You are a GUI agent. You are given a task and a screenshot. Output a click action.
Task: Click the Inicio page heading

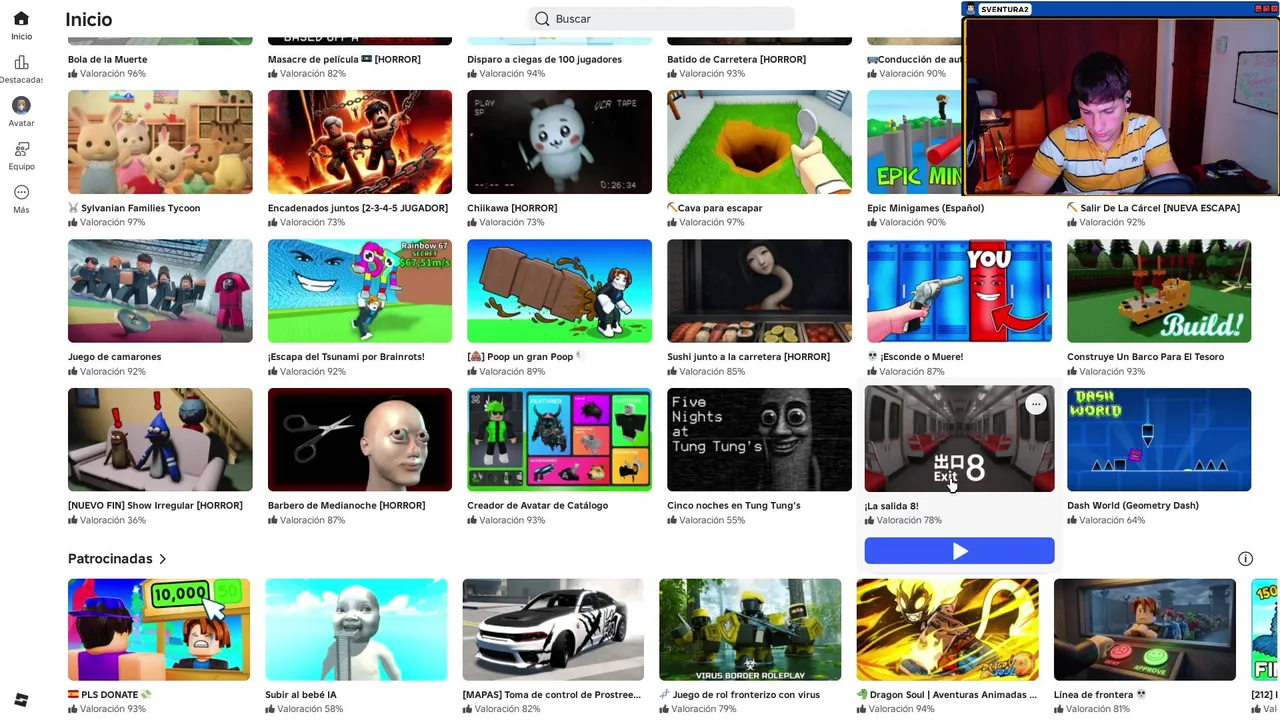point(88,19)
